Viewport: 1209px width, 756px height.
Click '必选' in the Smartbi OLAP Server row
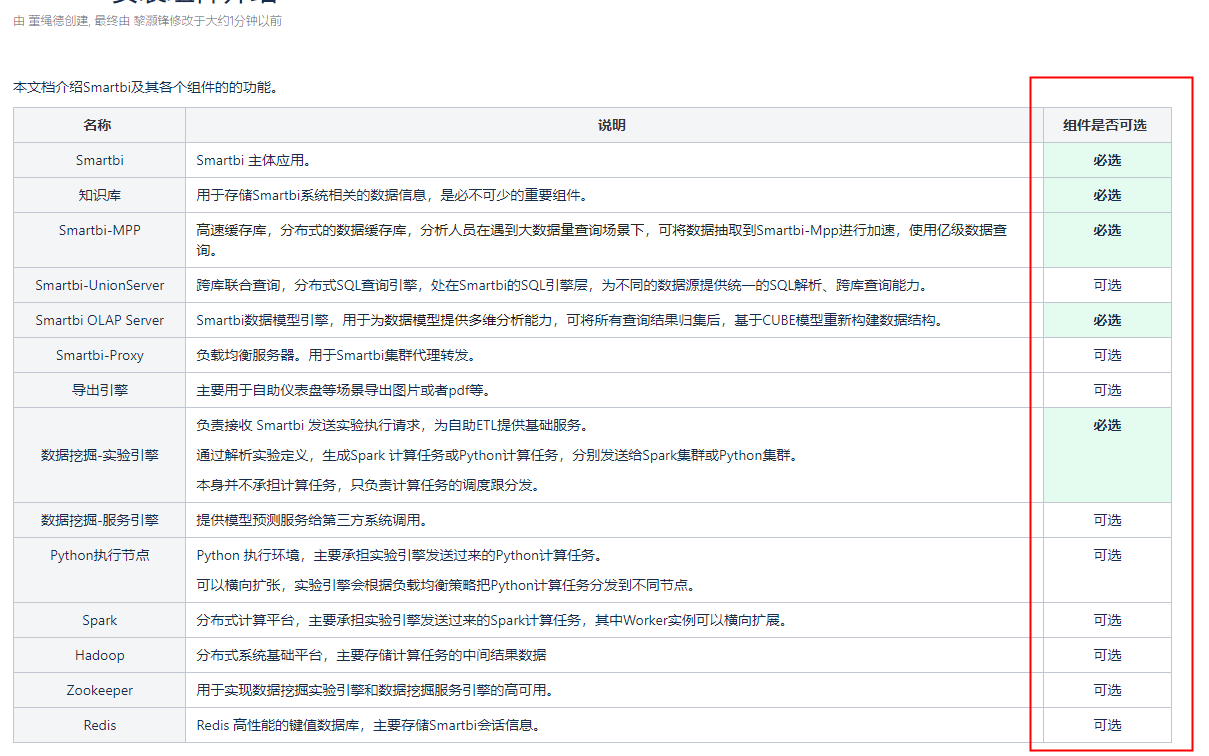click(1107, 320)
